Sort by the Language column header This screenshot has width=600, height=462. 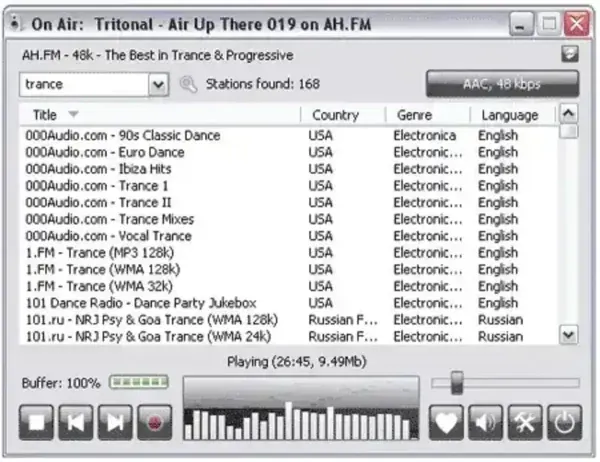click(512, 115)
